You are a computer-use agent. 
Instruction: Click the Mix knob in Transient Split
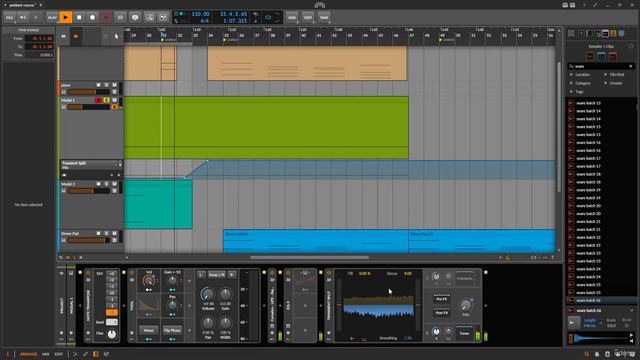466,305
